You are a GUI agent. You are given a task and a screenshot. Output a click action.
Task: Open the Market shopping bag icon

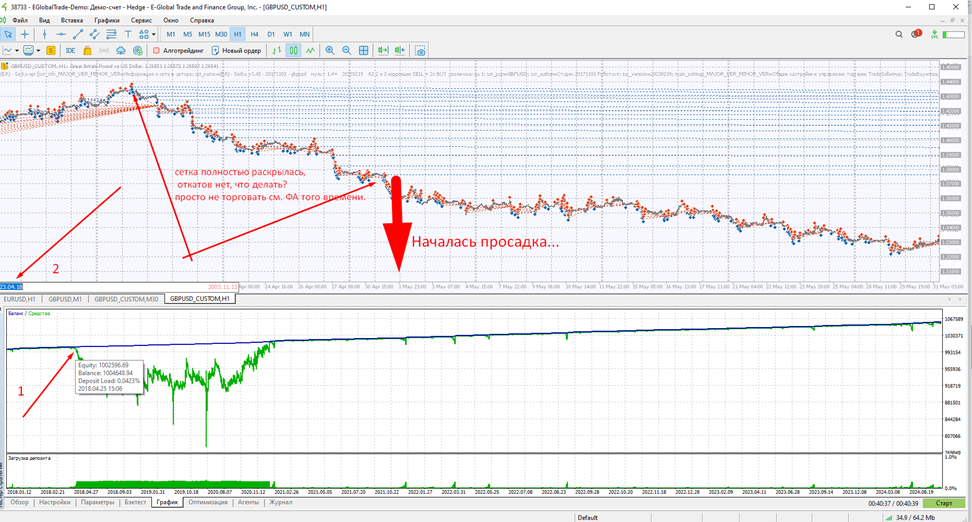[x=87, y=51]
